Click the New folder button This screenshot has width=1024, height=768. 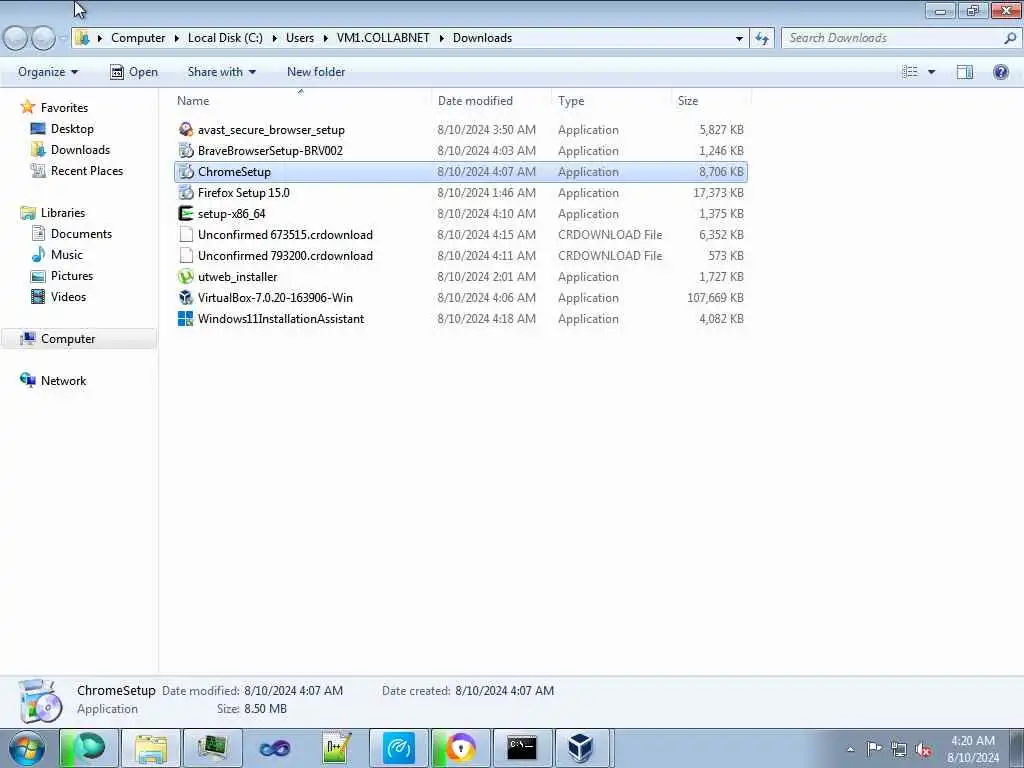click(x=316, y=72)
